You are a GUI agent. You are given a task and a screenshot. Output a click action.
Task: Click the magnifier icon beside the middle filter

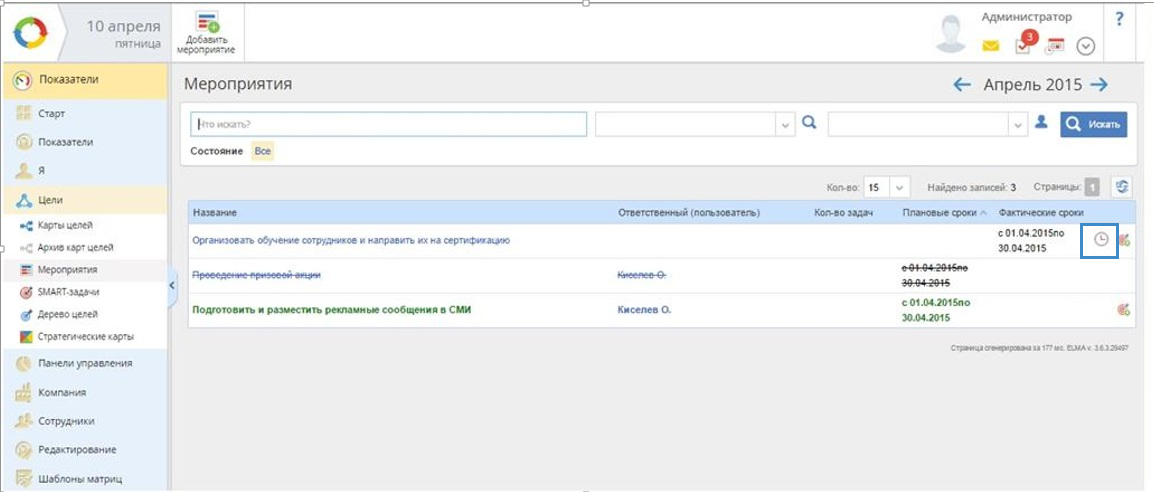tap(809, 122)
